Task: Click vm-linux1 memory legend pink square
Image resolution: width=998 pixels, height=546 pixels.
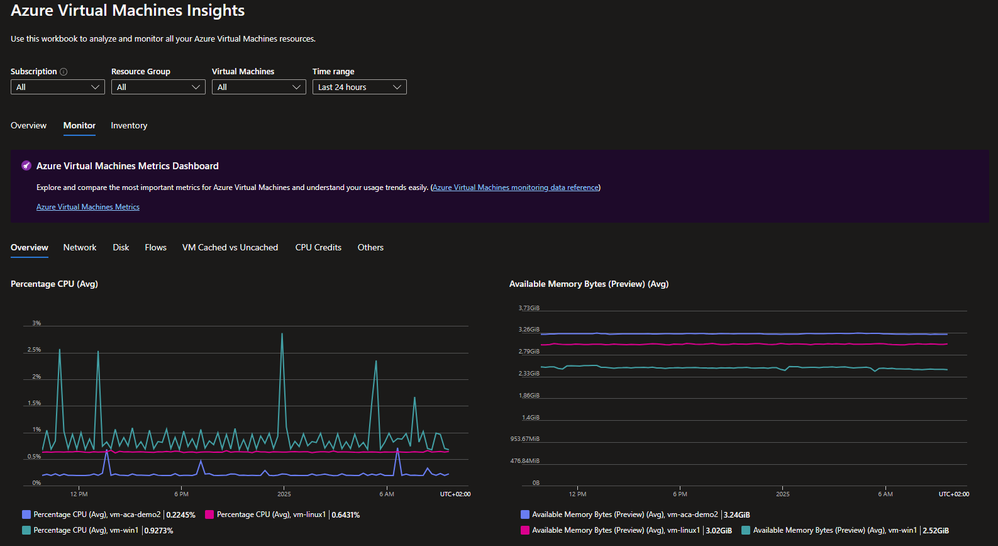Action: (x=525, y=530)
